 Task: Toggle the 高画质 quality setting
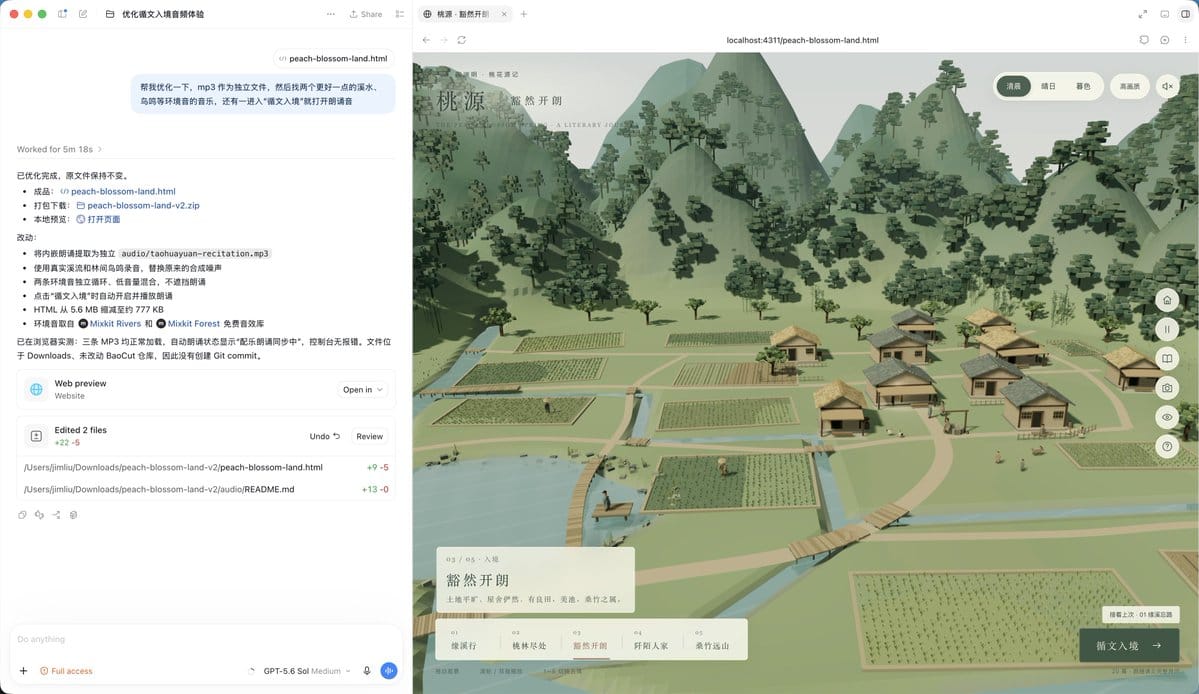[1129, 86]
